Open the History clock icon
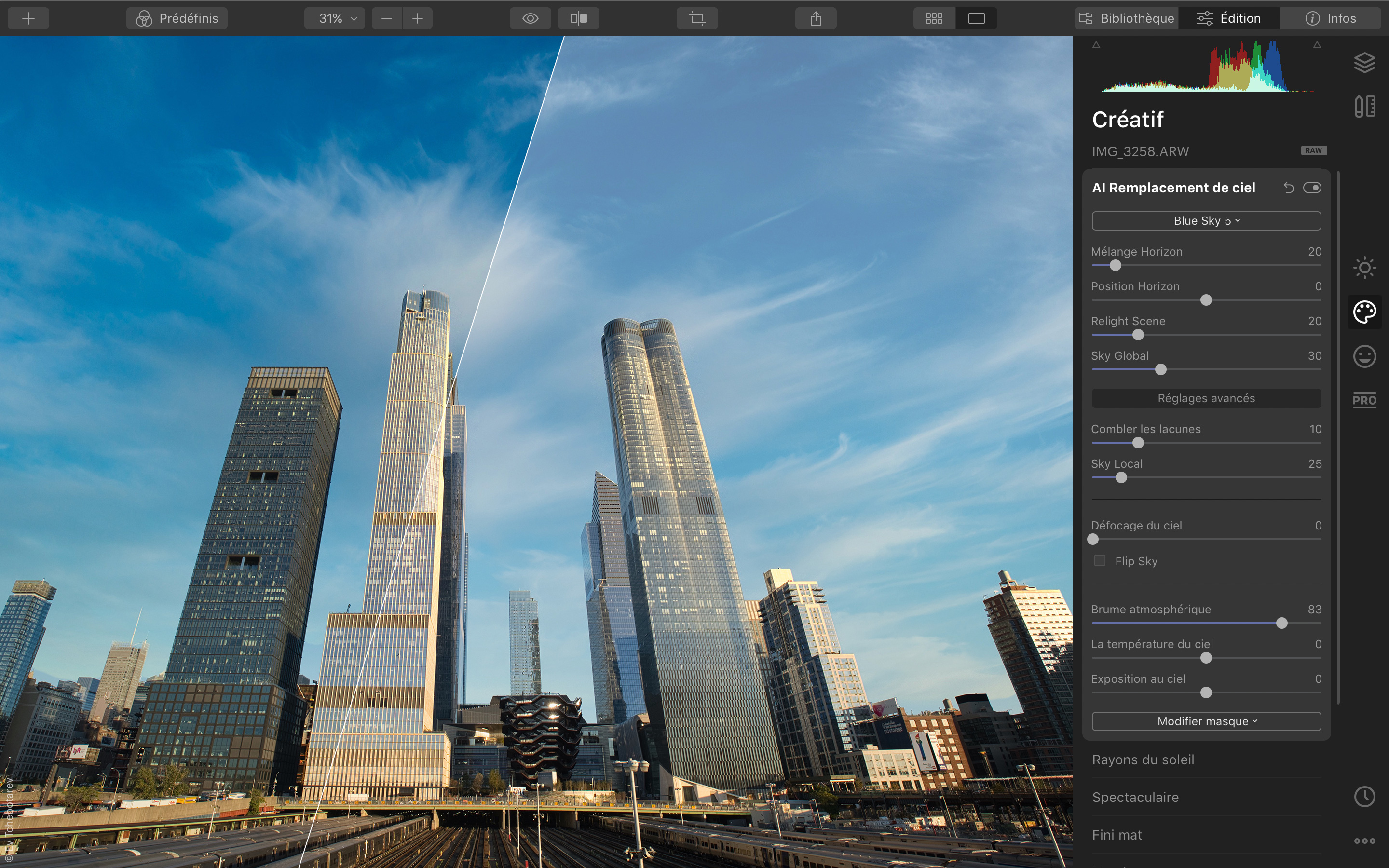 click(x=1364, y=796)
